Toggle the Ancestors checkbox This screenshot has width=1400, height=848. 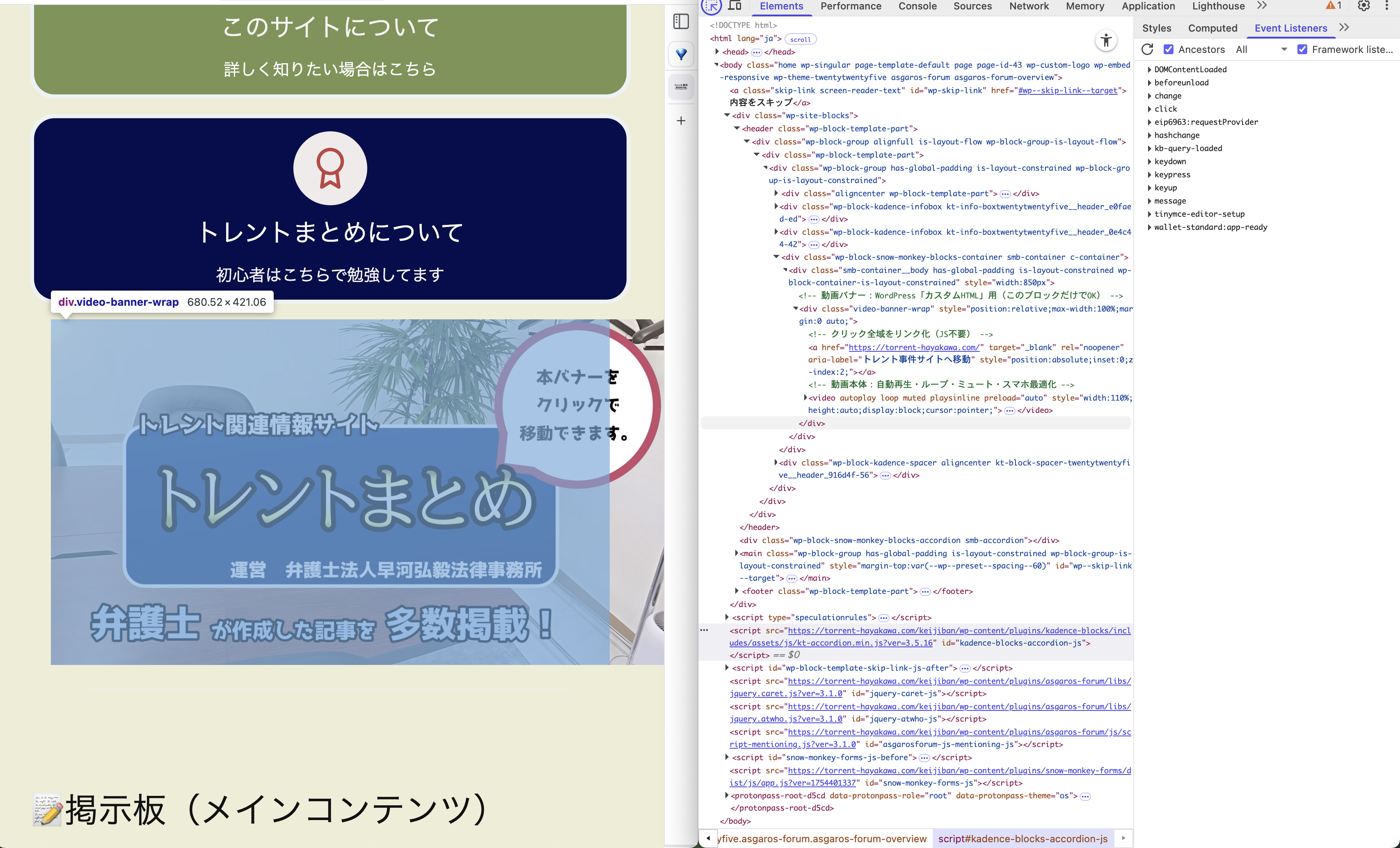click(1169, 49)
